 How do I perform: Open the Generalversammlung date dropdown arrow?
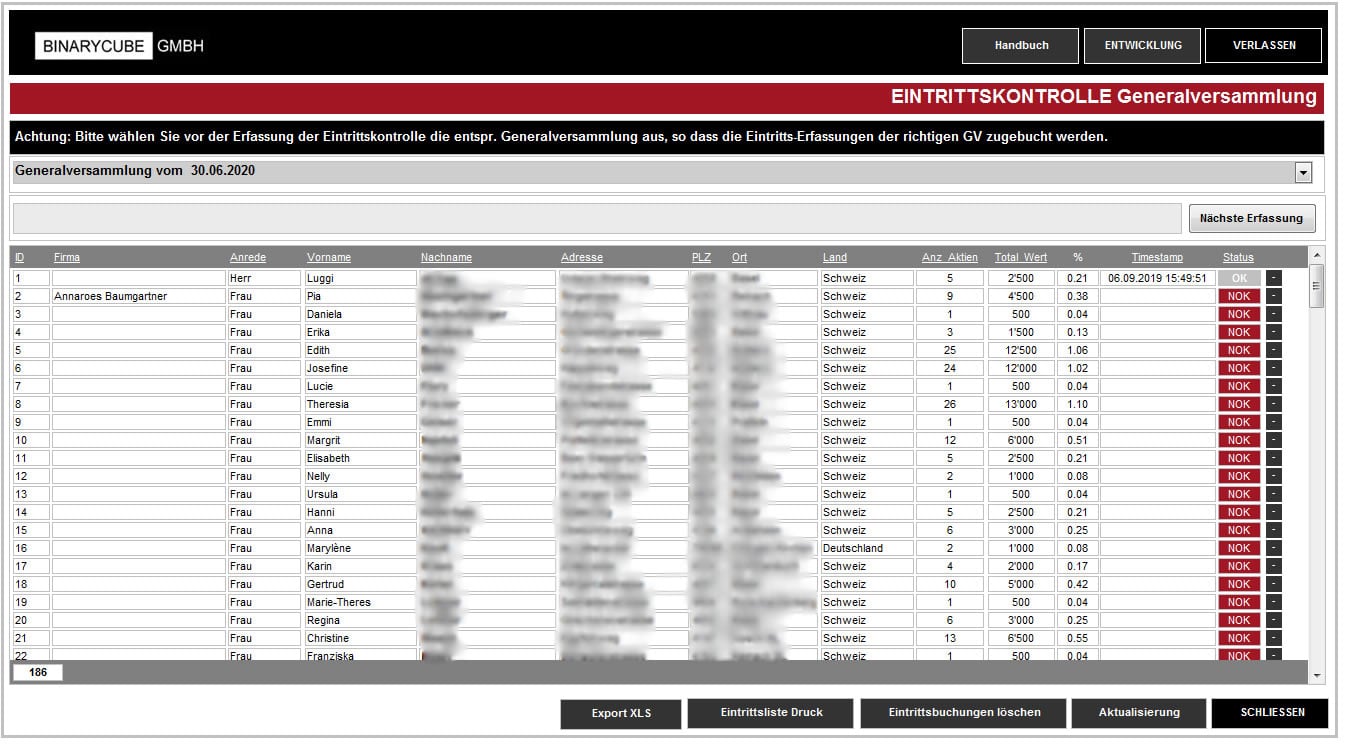(x=1303, y=172)
